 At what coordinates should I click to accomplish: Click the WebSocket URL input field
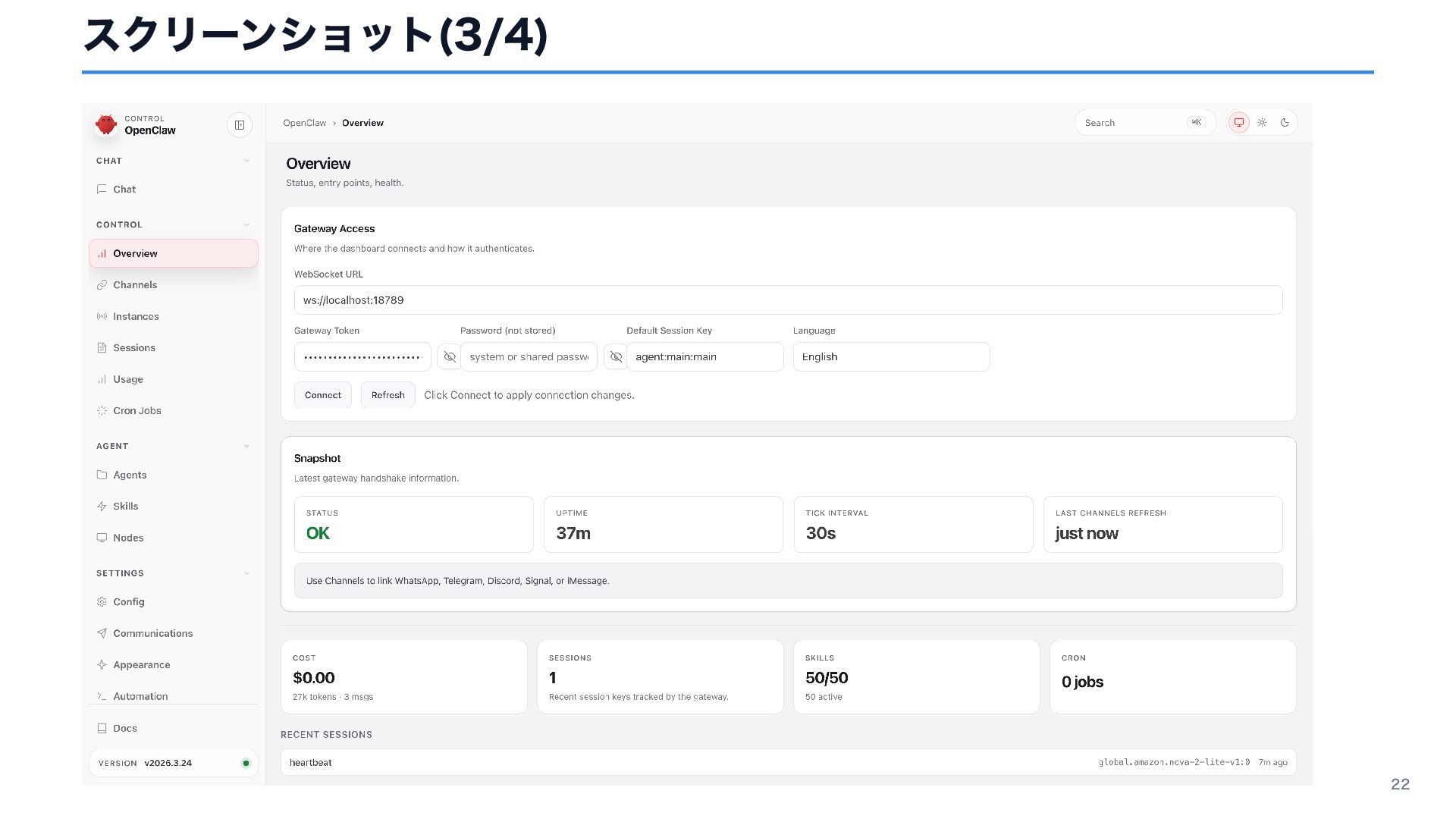pos(787,300)
